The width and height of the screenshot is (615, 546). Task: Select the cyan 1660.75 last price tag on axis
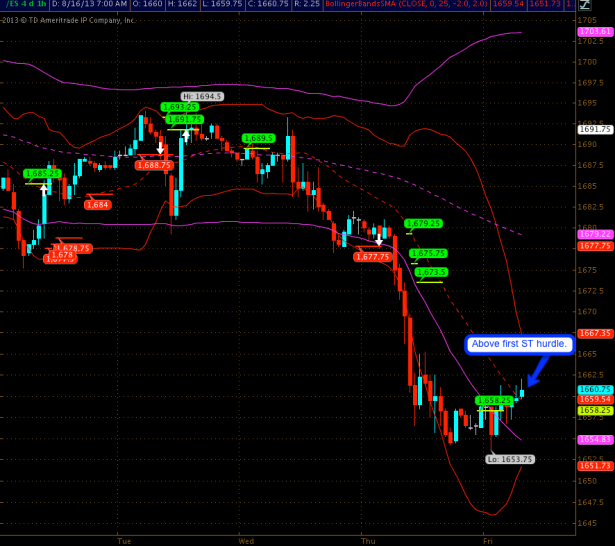595,390
